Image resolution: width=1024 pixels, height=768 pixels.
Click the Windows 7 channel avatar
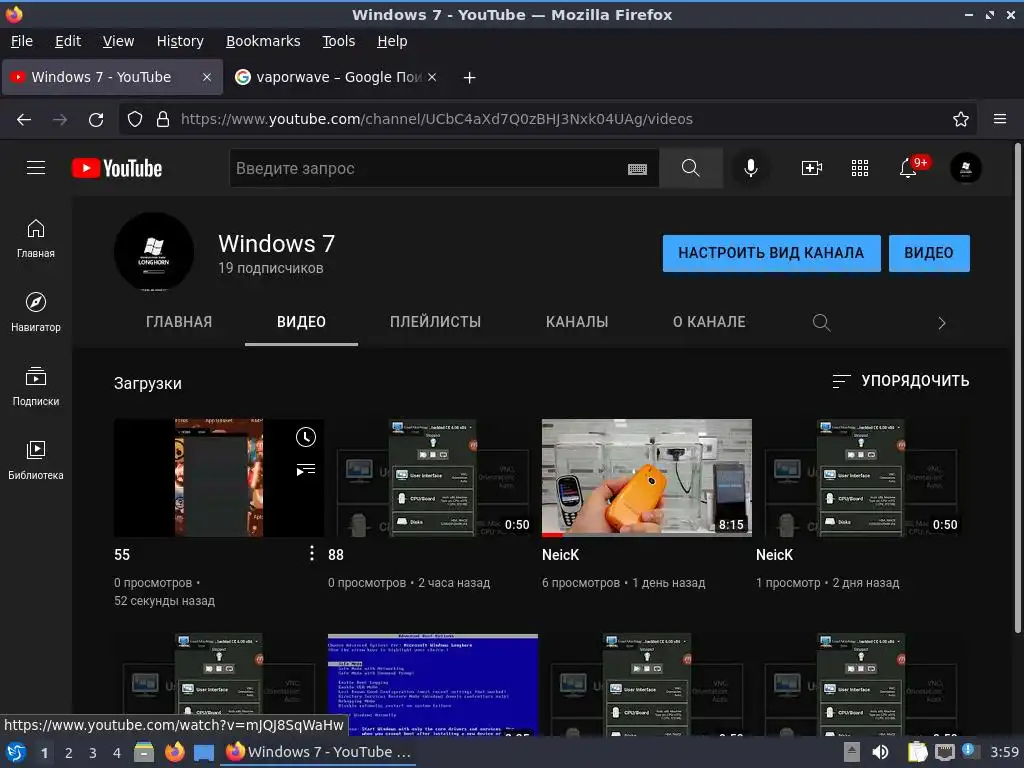click(x=154, y=251)
